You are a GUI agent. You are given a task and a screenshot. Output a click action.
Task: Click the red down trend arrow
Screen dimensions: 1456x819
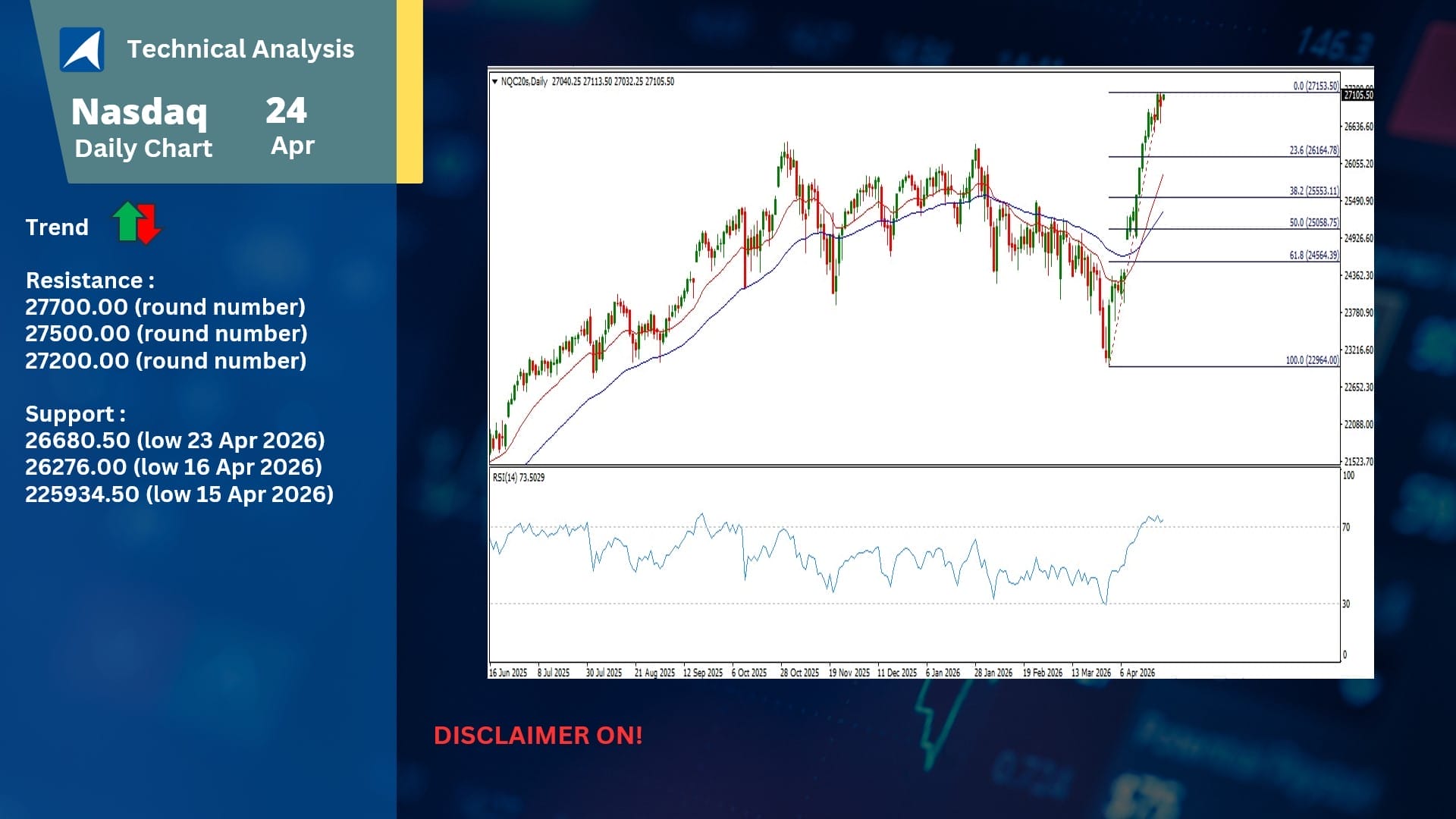click(149, 225)
